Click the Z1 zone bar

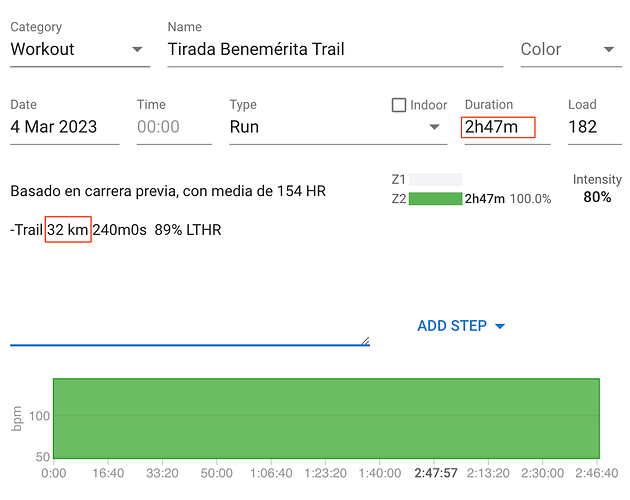[x=435, y=180]
